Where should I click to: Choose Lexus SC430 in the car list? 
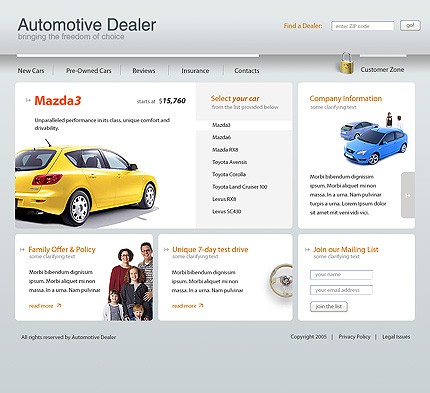coord(227,211)
